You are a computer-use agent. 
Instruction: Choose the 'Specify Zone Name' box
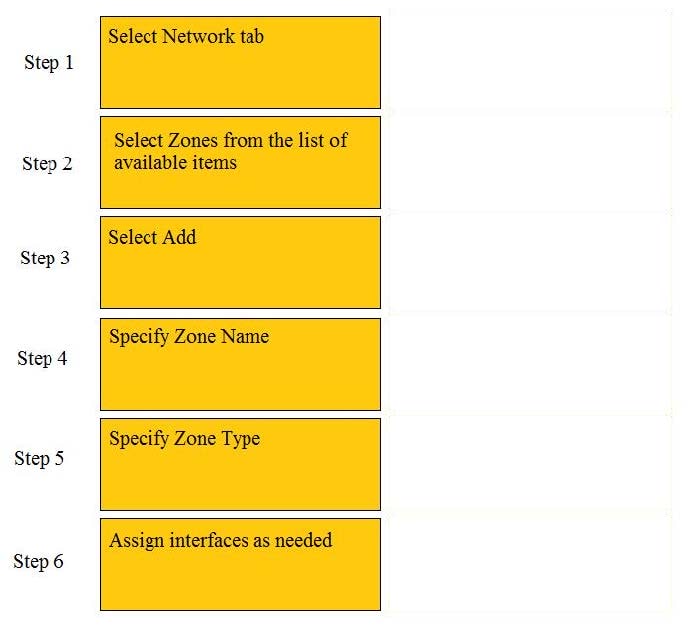pos(240,364)
